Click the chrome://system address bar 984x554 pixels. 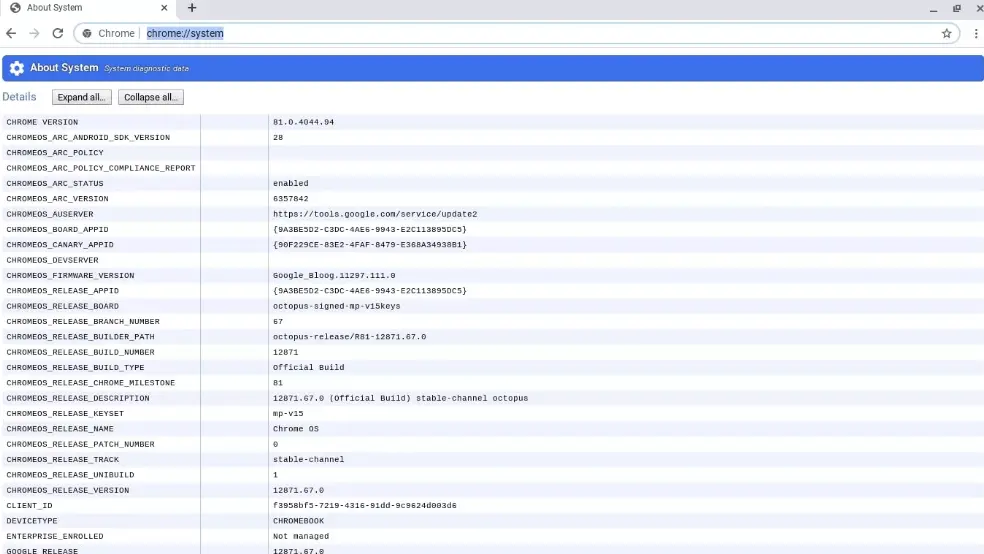click(x=515, y=33)
